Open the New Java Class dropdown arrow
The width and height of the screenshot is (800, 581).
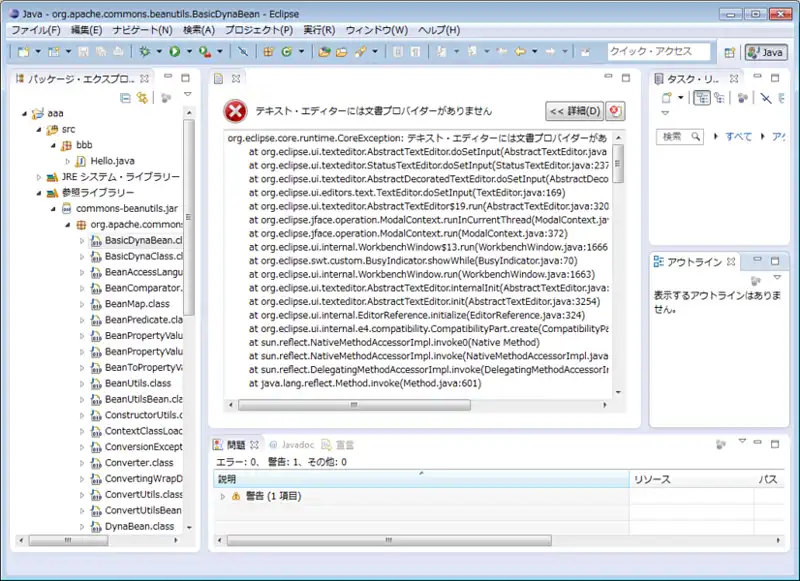coord(302,52)
